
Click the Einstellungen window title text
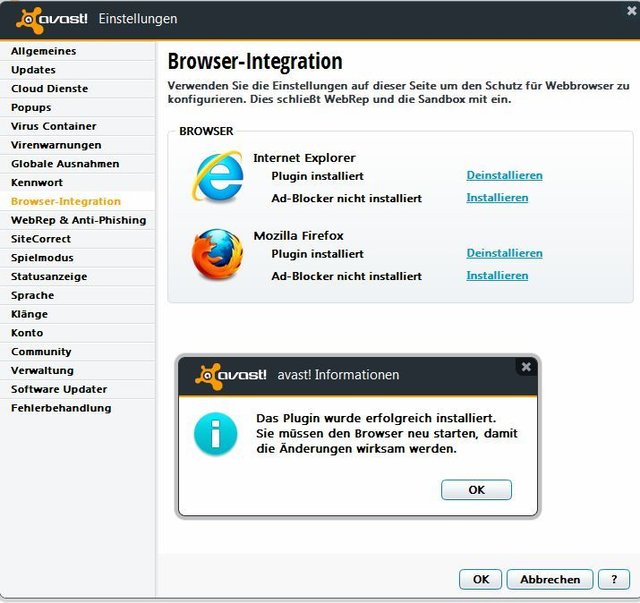(138, 19)
